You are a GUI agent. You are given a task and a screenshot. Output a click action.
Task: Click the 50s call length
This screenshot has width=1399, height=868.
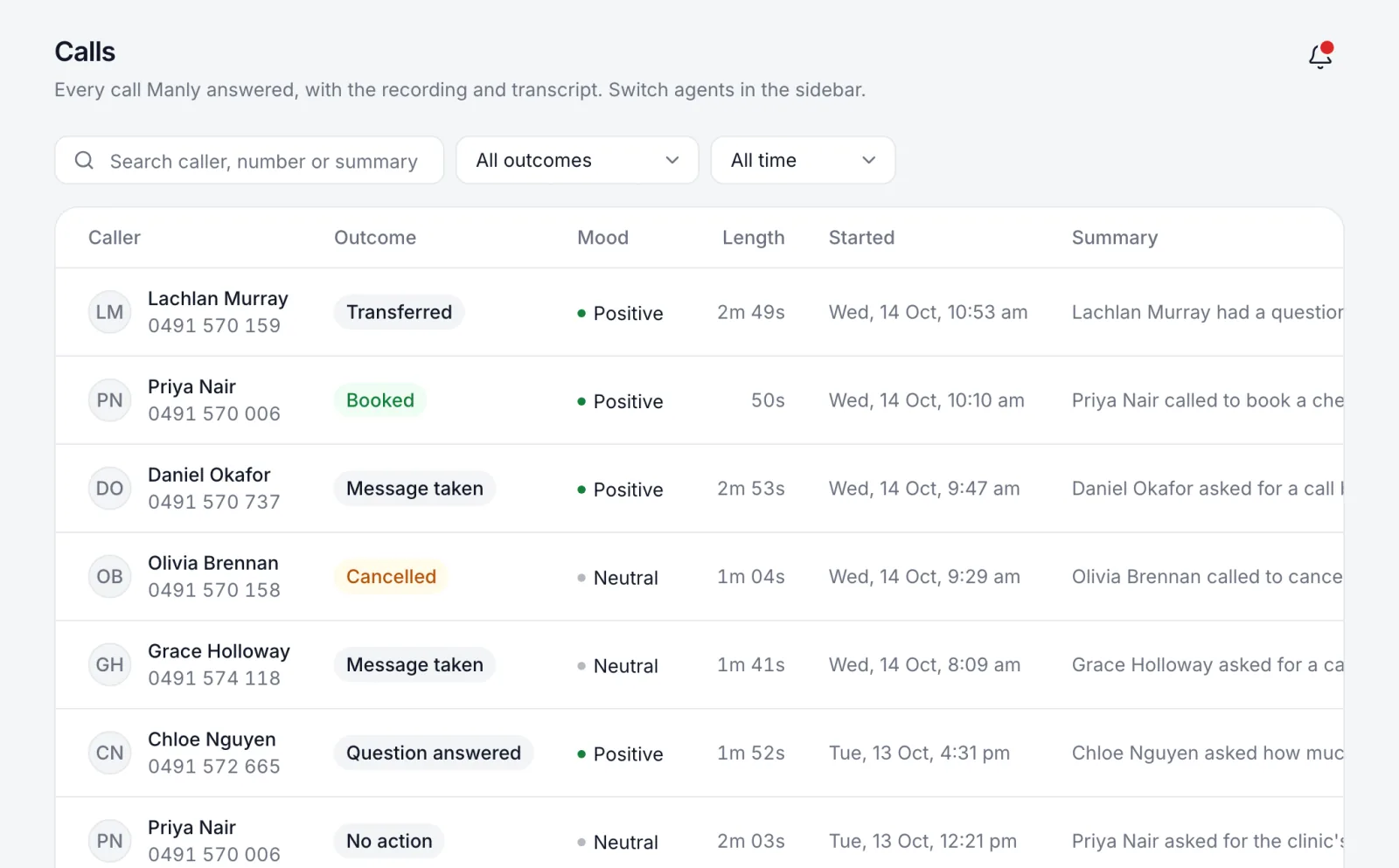(768, 400)
